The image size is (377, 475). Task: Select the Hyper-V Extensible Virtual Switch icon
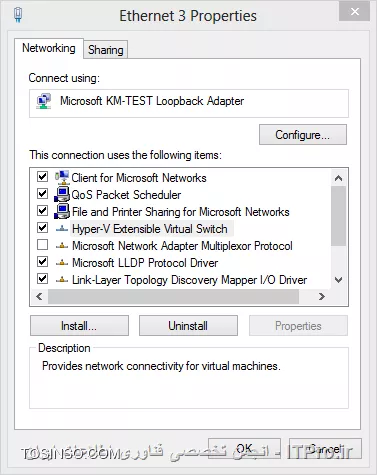[x=62, y=229]
